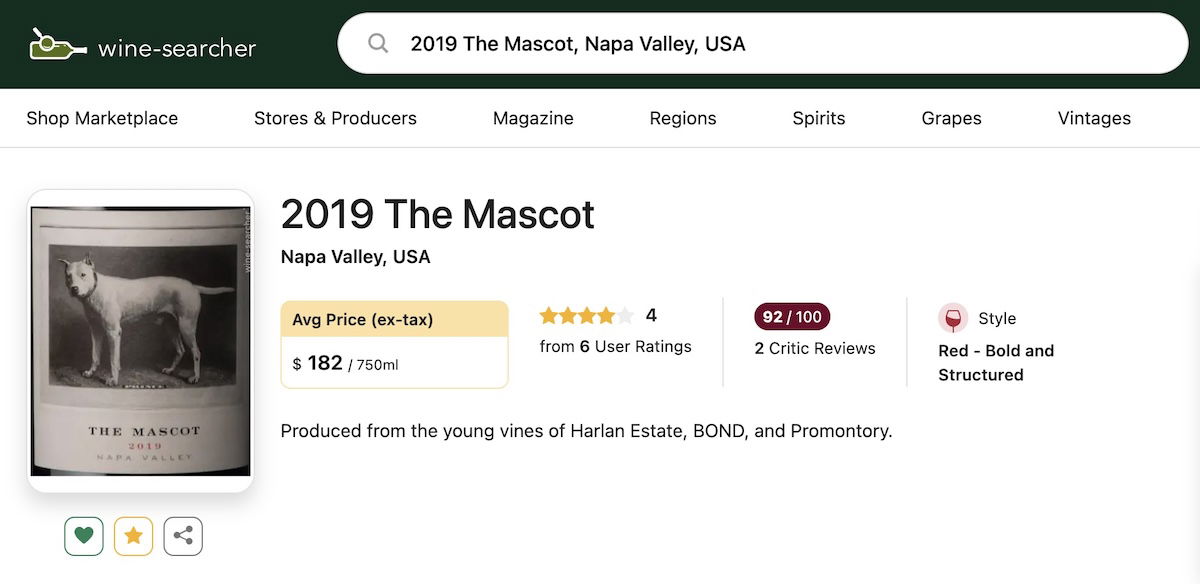Click the wine-searcher logo icon
This screenshot has height=584, width=1200.
click(x=57, y=45)
